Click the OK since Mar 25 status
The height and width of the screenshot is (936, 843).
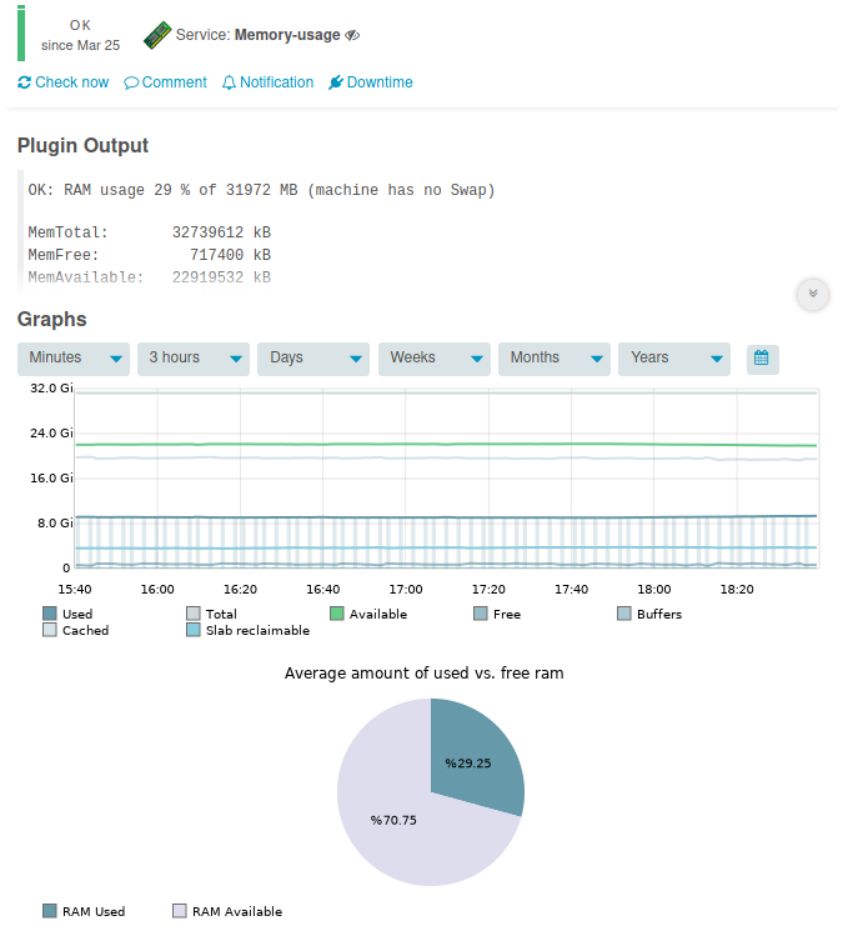(80, 35)
